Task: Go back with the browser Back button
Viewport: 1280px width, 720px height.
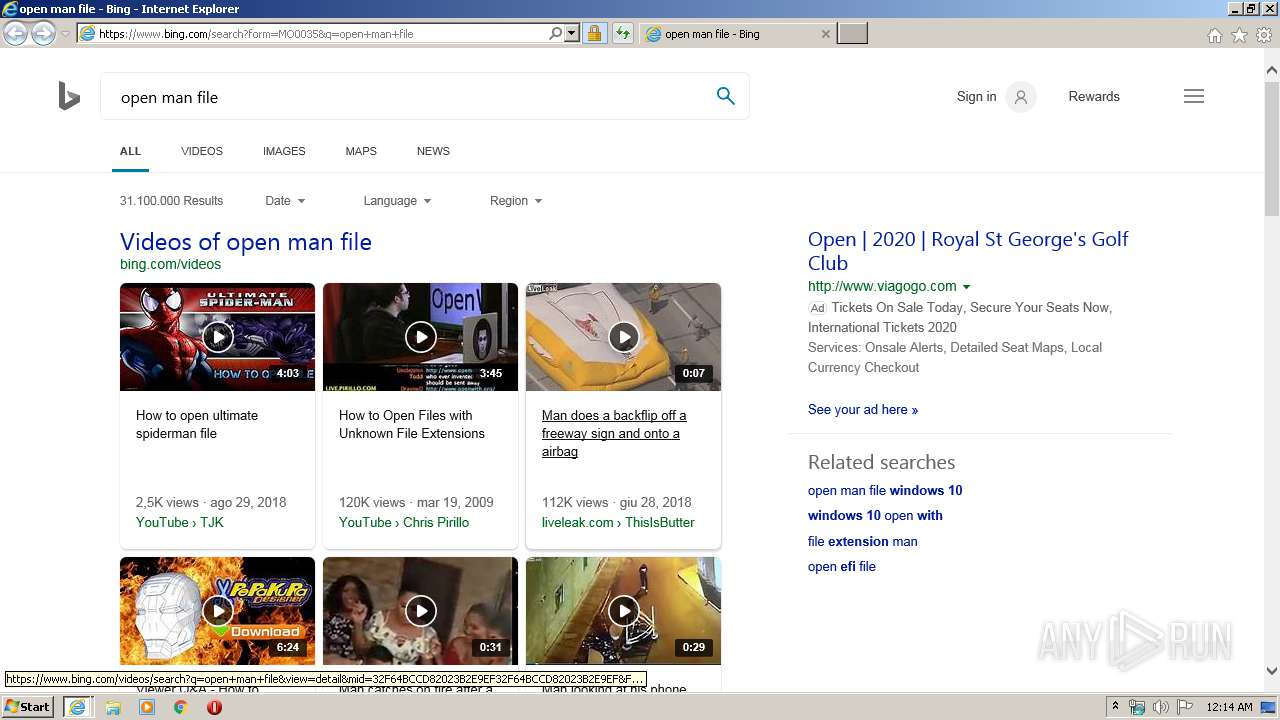Action: (x=15, y=33)
